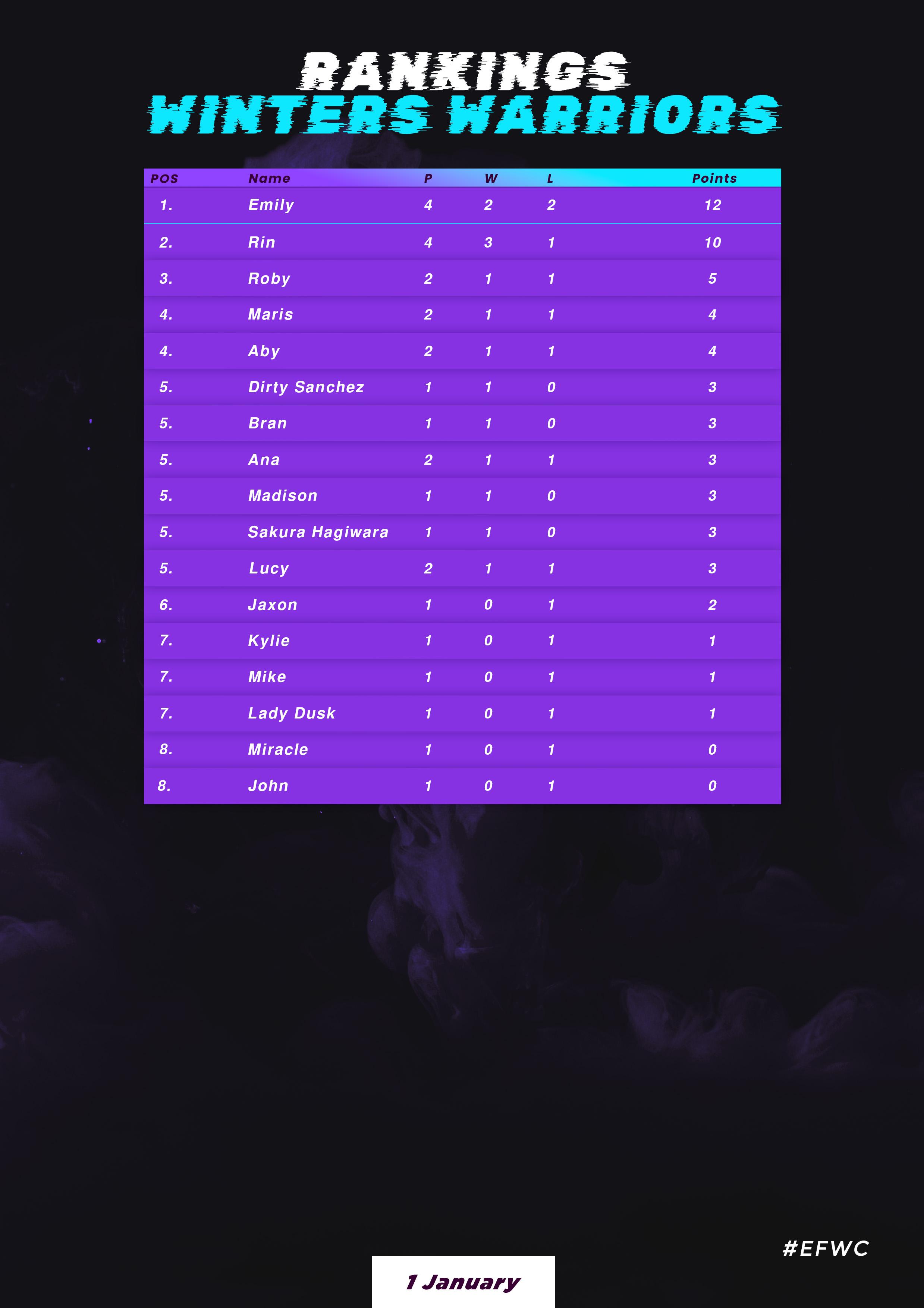Select the Name column header

(x=270, y=178)
